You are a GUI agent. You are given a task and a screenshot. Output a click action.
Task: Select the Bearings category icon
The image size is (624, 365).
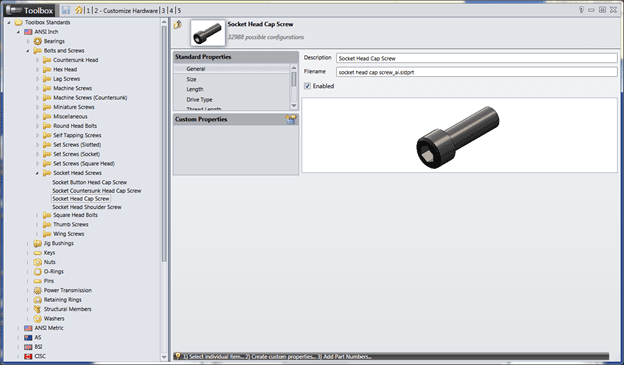38,41
